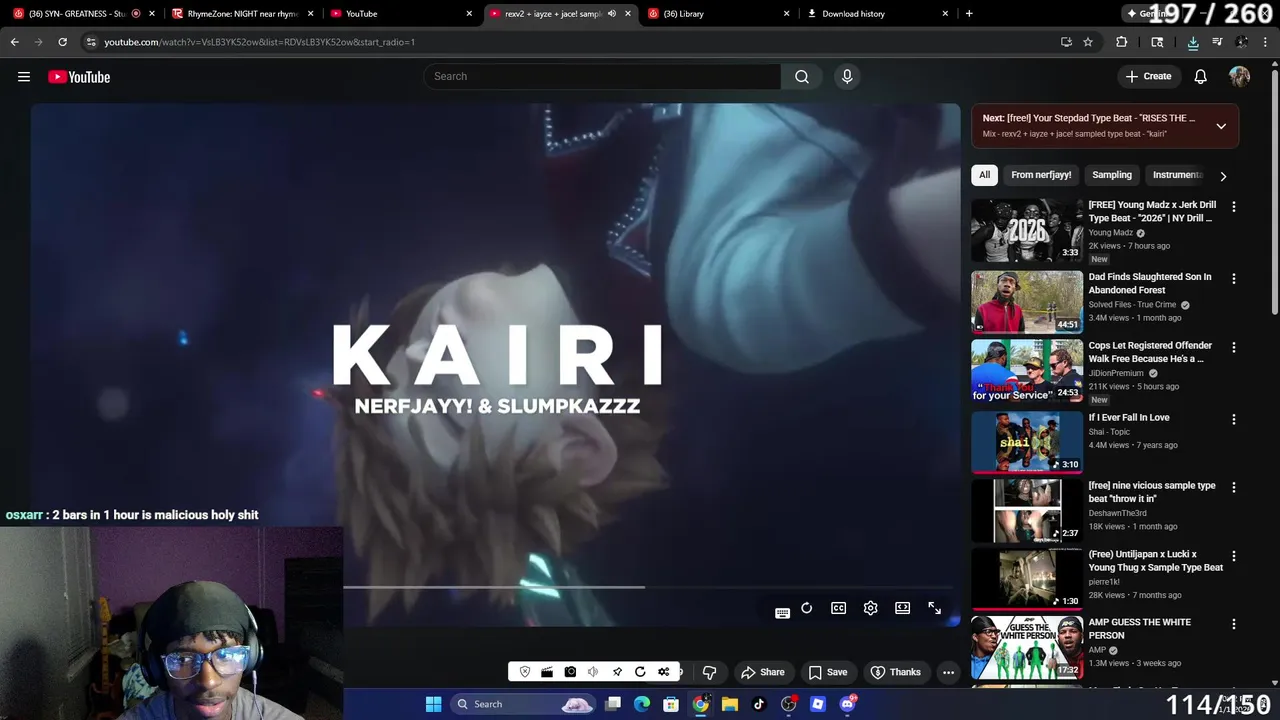
Task: Reload the browser page
Action: pyautogui.click(x=62, y=42)
